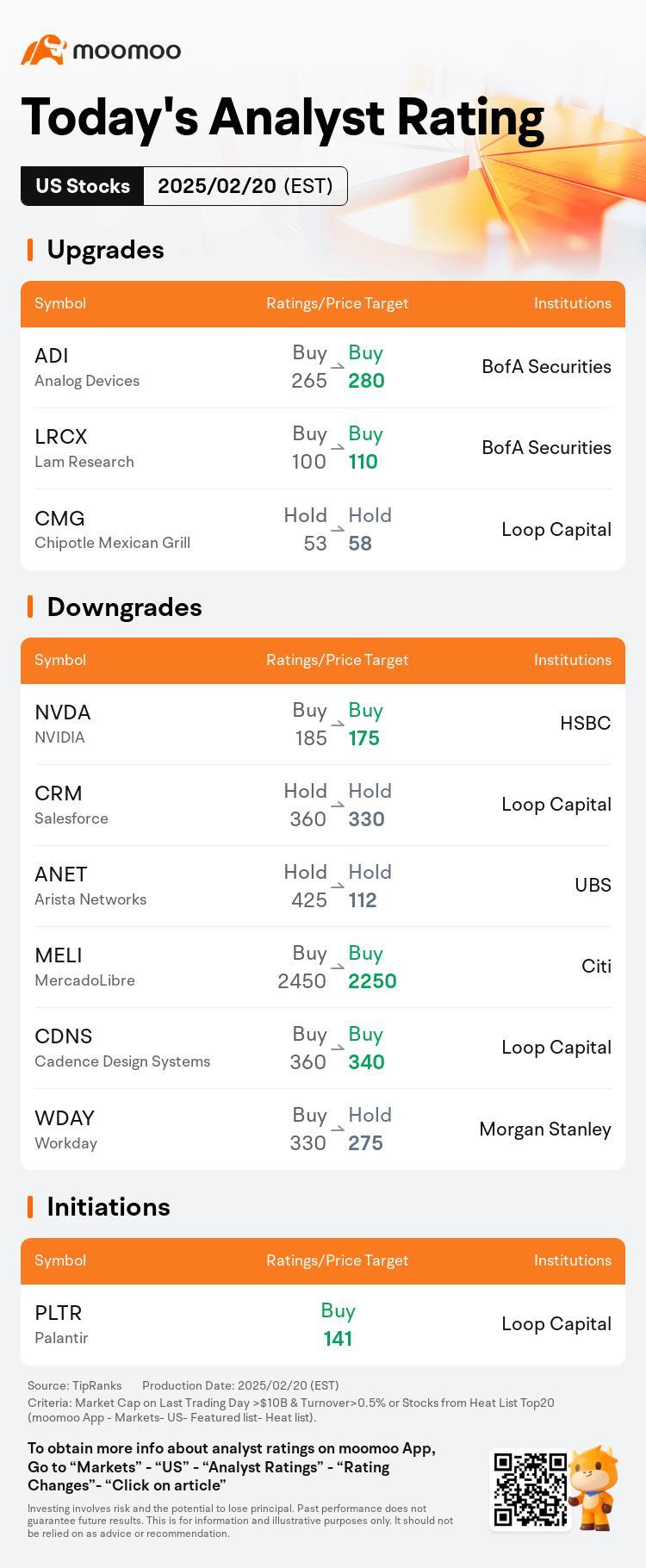Click Morgan Stanley institution name
Screen dimensions: 646x1568
coord(545,1129)
